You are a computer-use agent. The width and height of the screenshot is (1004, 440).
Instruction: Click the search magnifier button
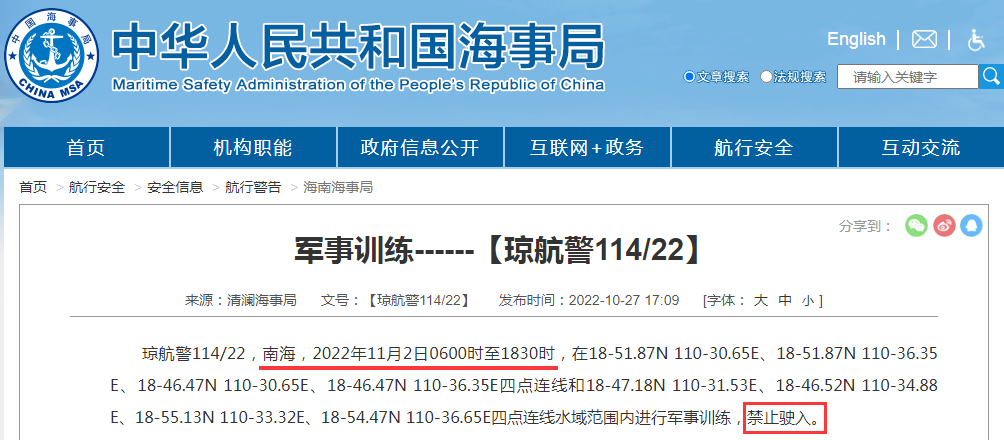(991, 76)
